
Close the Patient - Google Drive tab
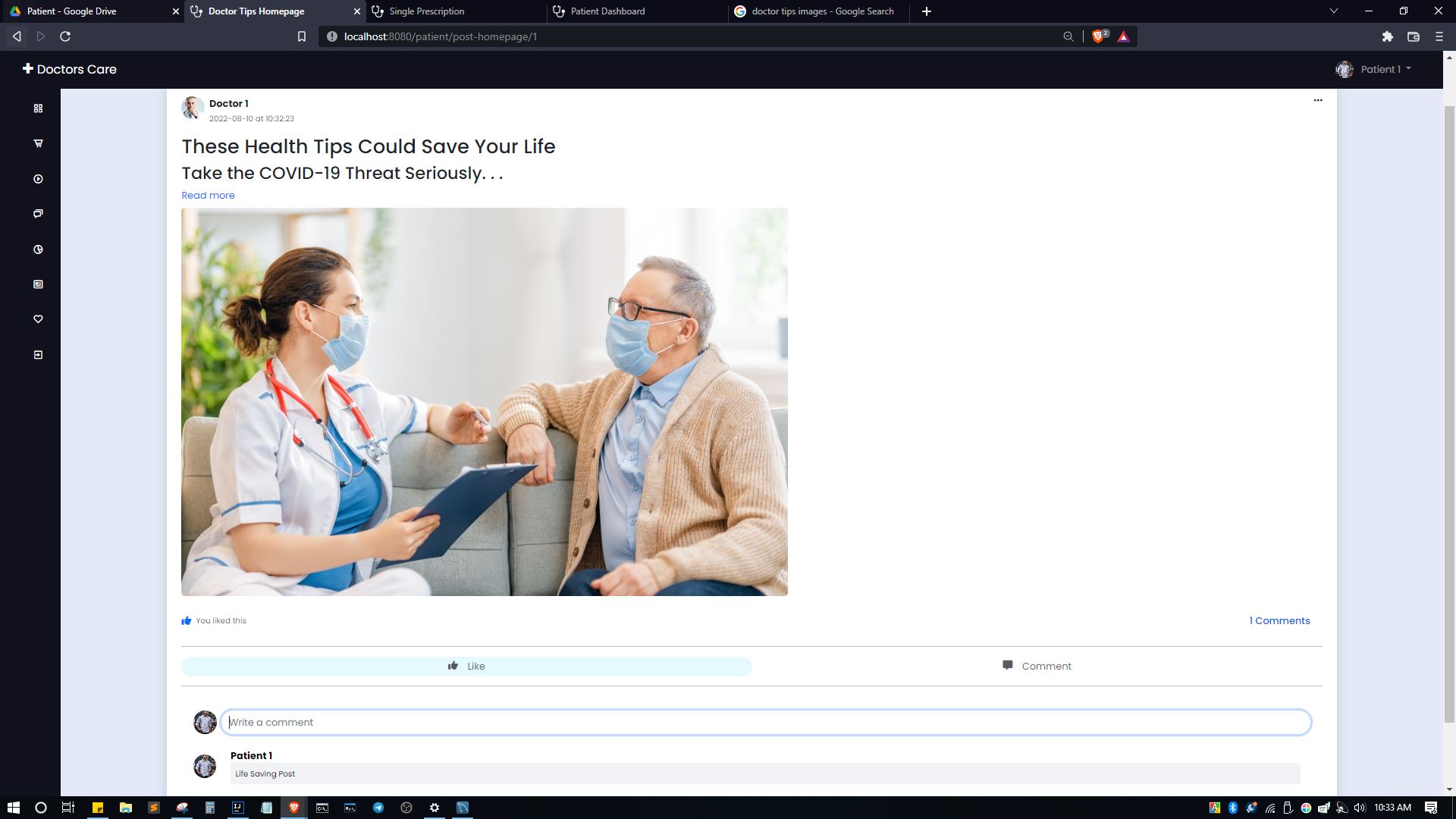tap(176, 11)
